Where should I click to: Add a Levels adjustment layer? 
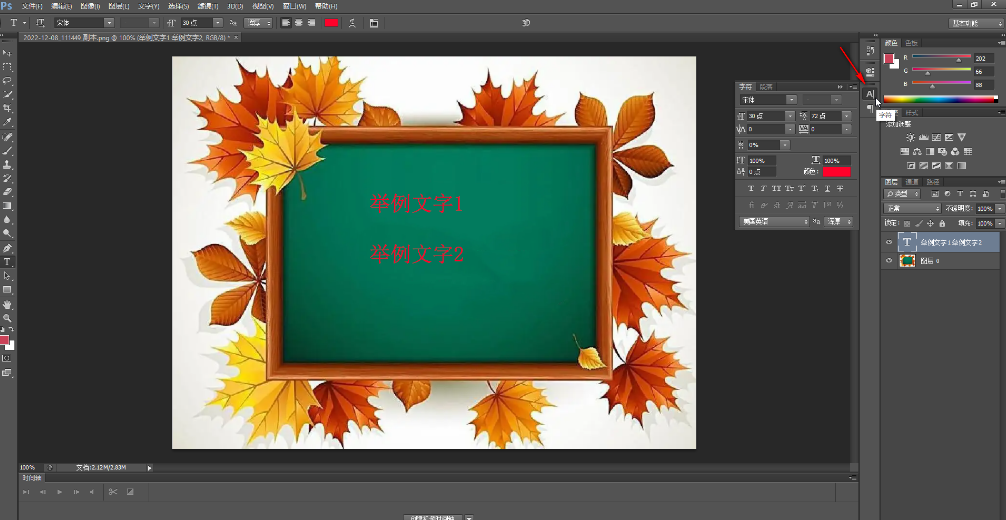pos(923,137)
